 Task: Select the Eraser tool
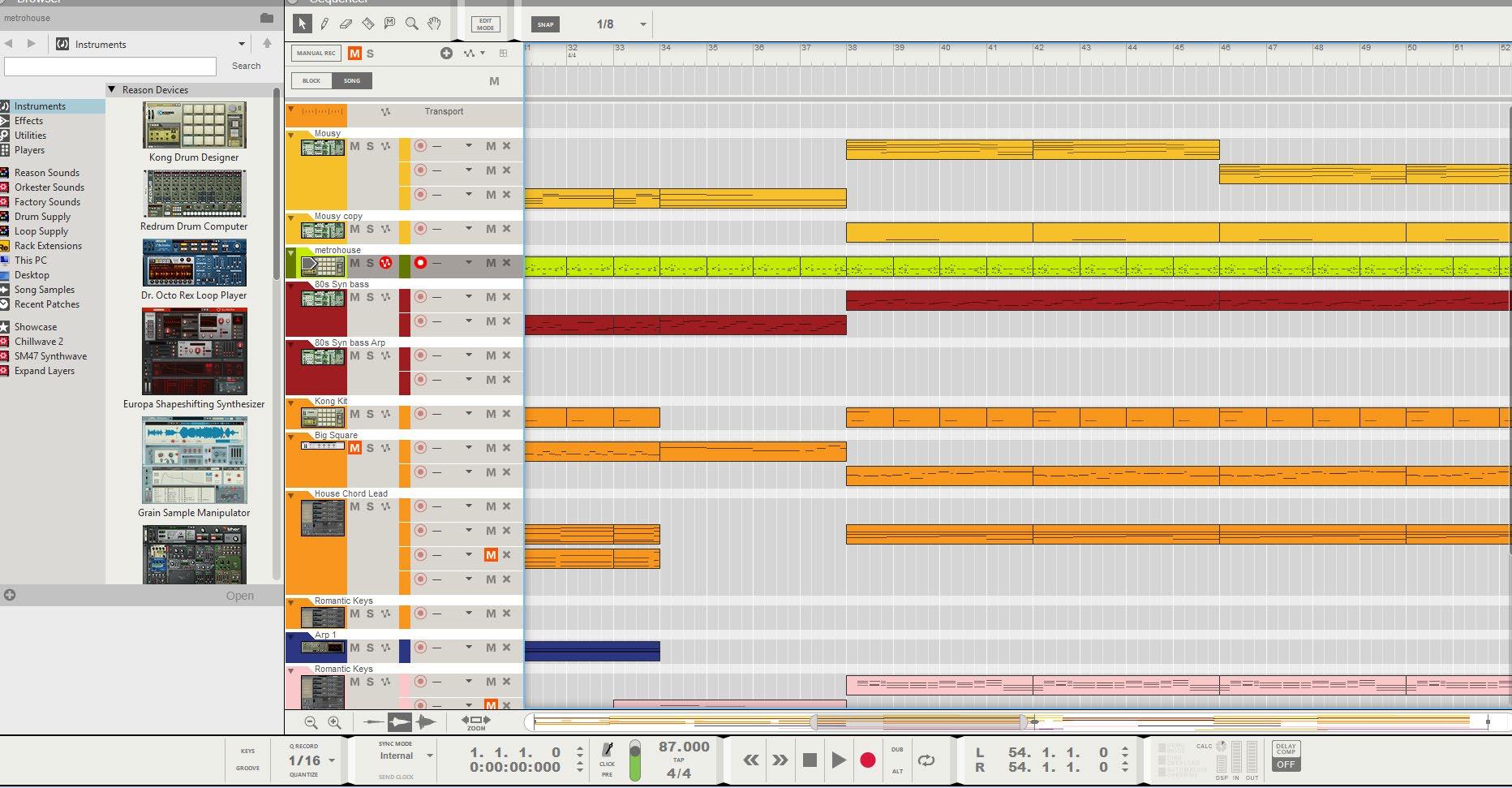(x=346, y=24)
